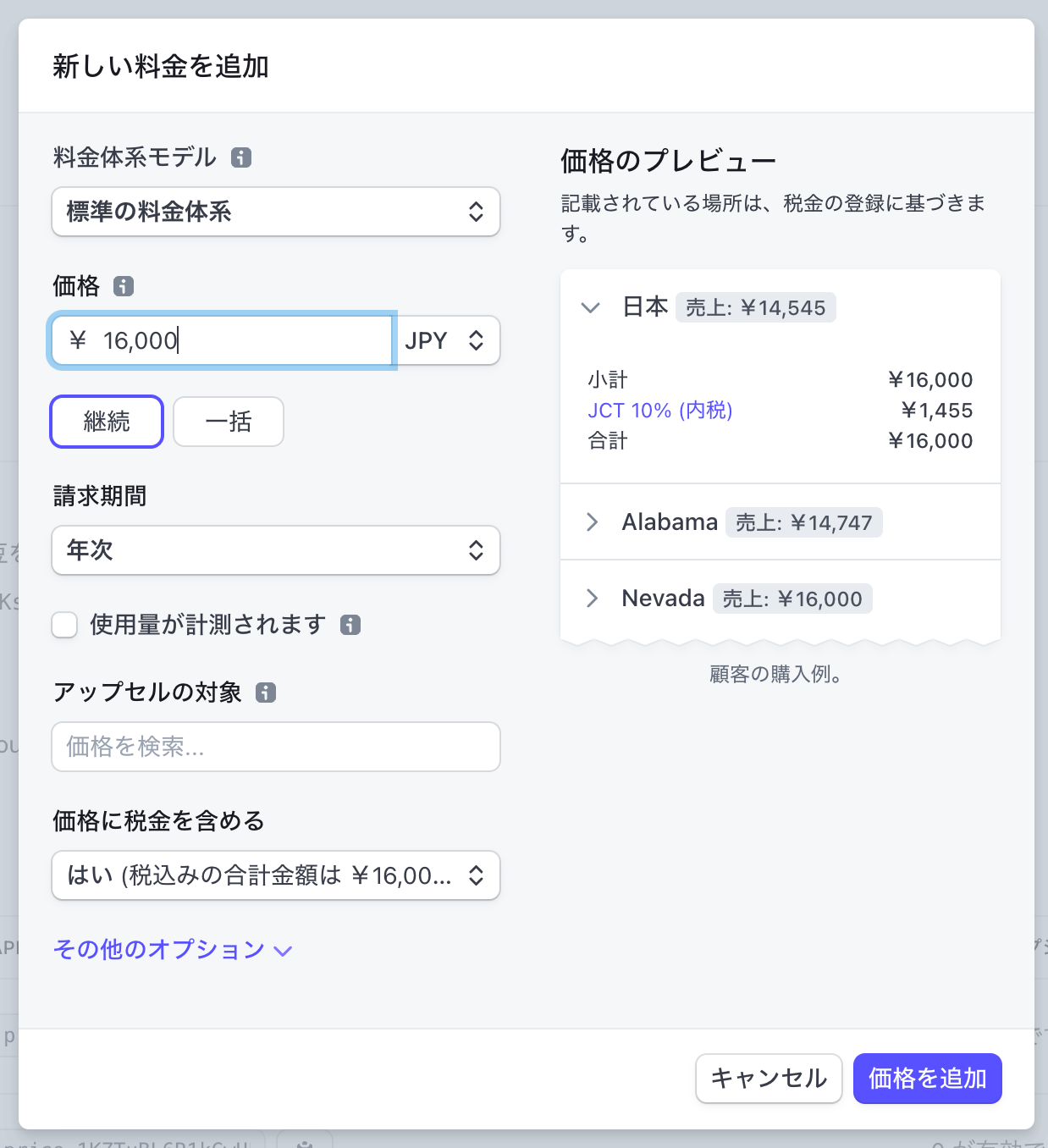Click the info icon next to 料金体系モデル

click(x=242, y=157)
